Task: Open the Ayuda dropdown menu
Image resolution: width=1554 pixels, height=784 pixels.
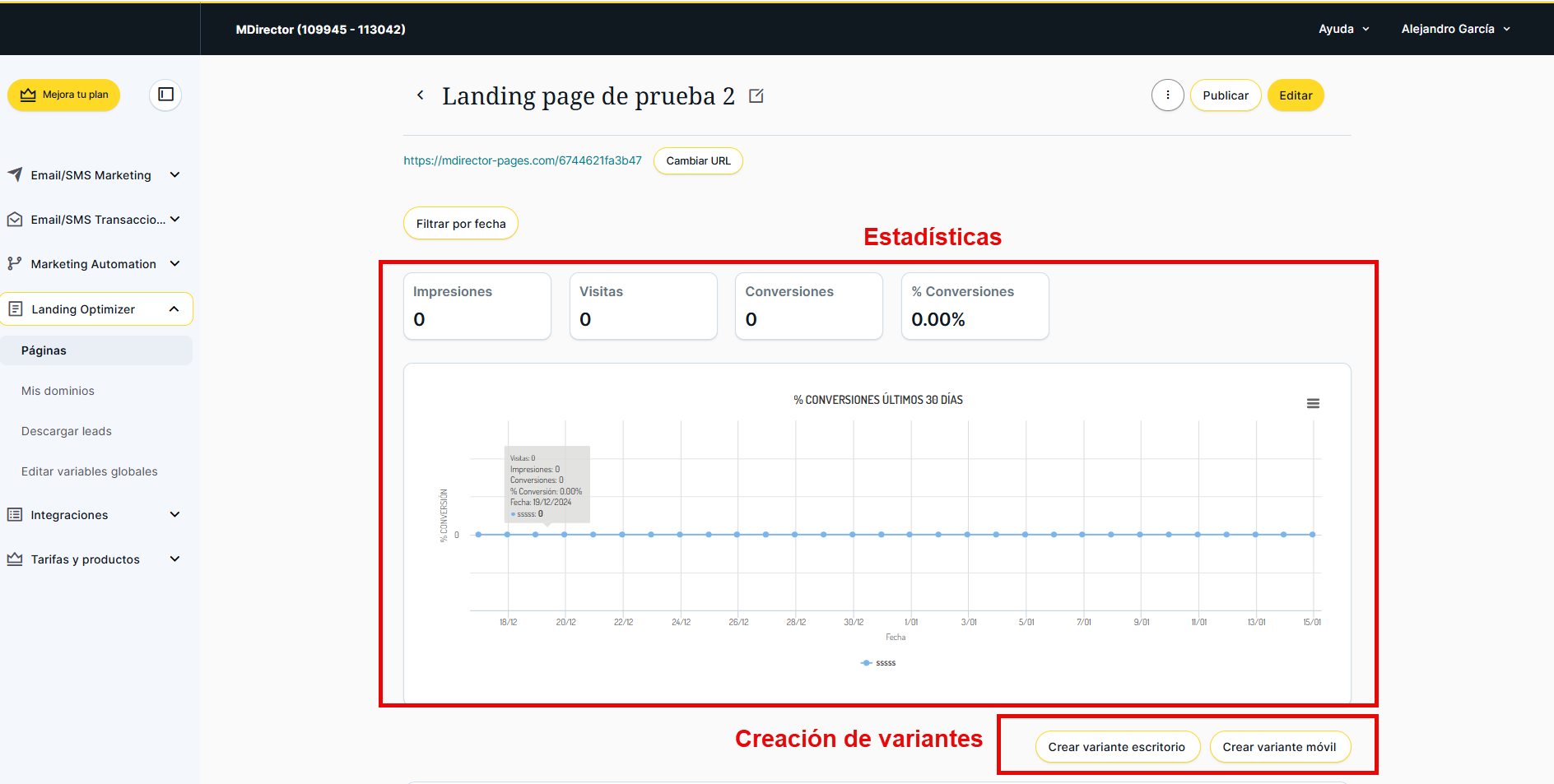Action: coord(1343,29)
